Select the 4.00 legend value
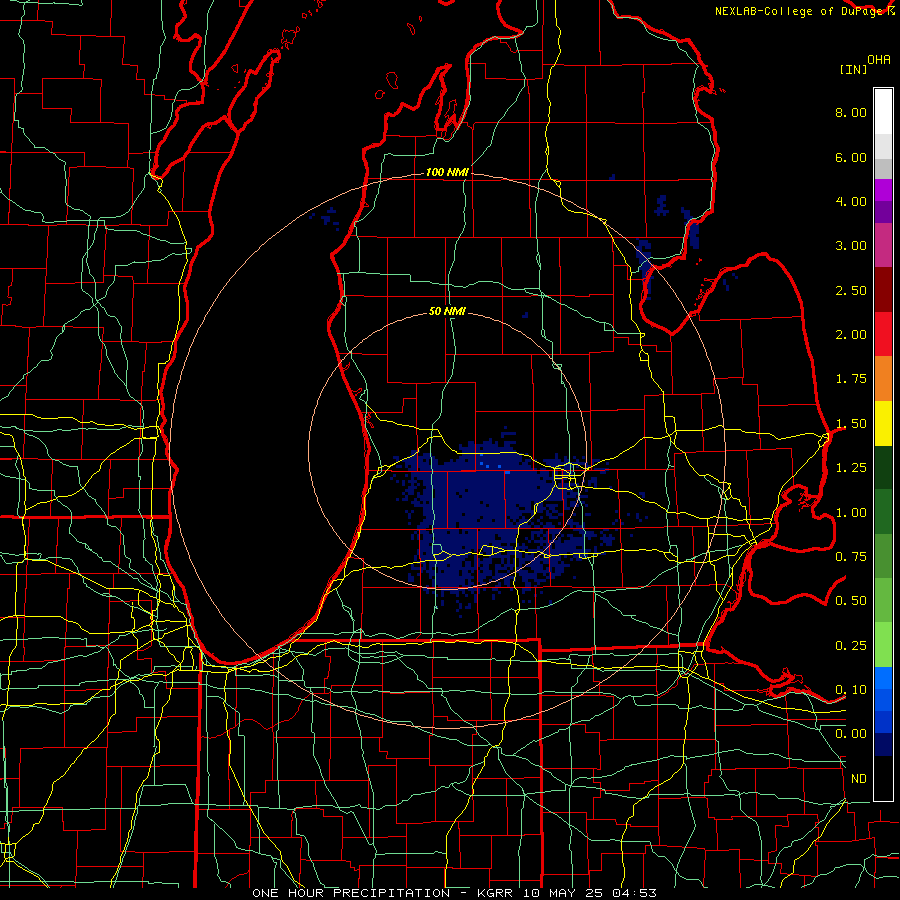This screenshot has height=900, width=900. (851, 201)
